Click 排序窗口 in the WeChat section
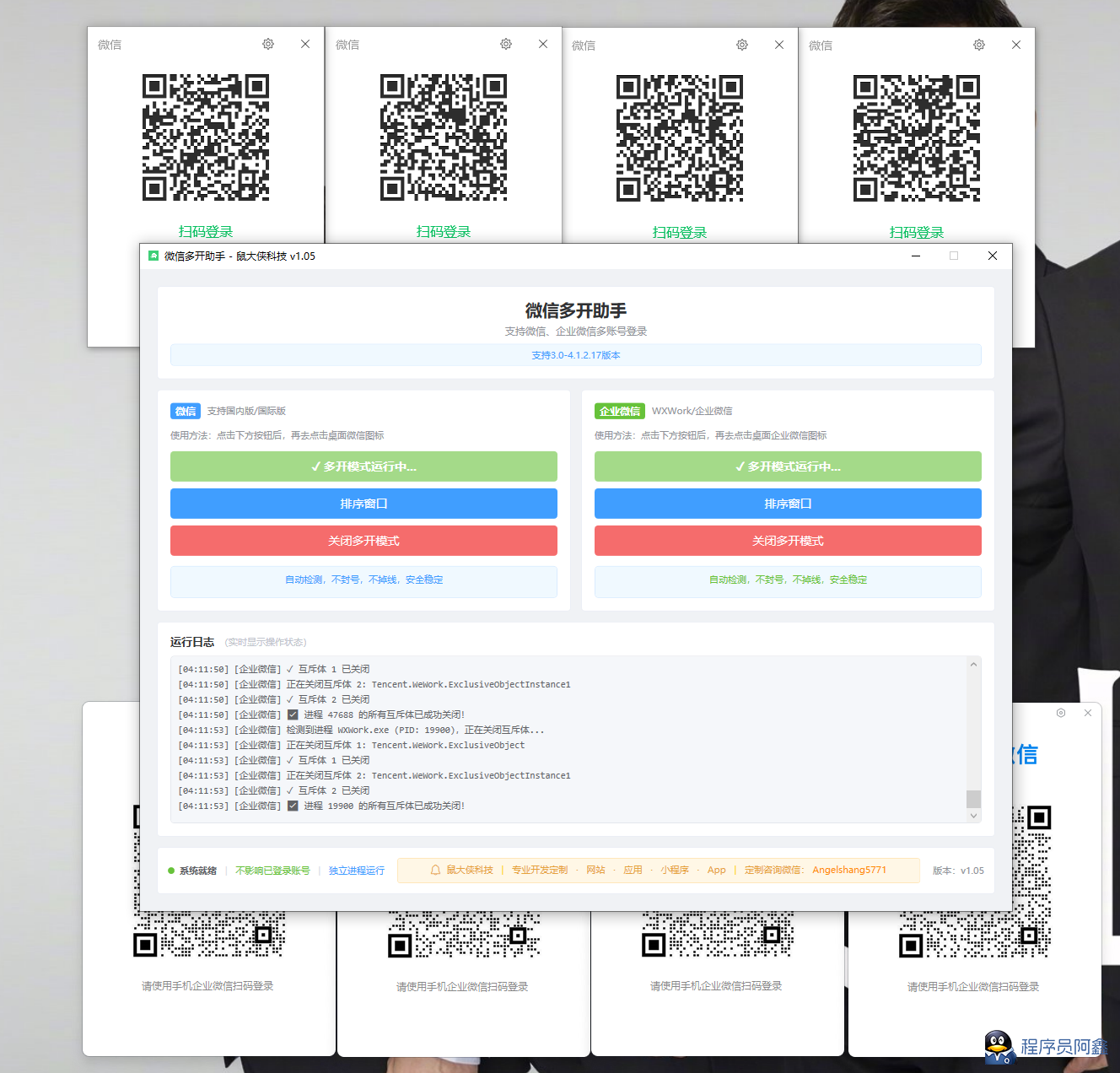 click(363, 504)
